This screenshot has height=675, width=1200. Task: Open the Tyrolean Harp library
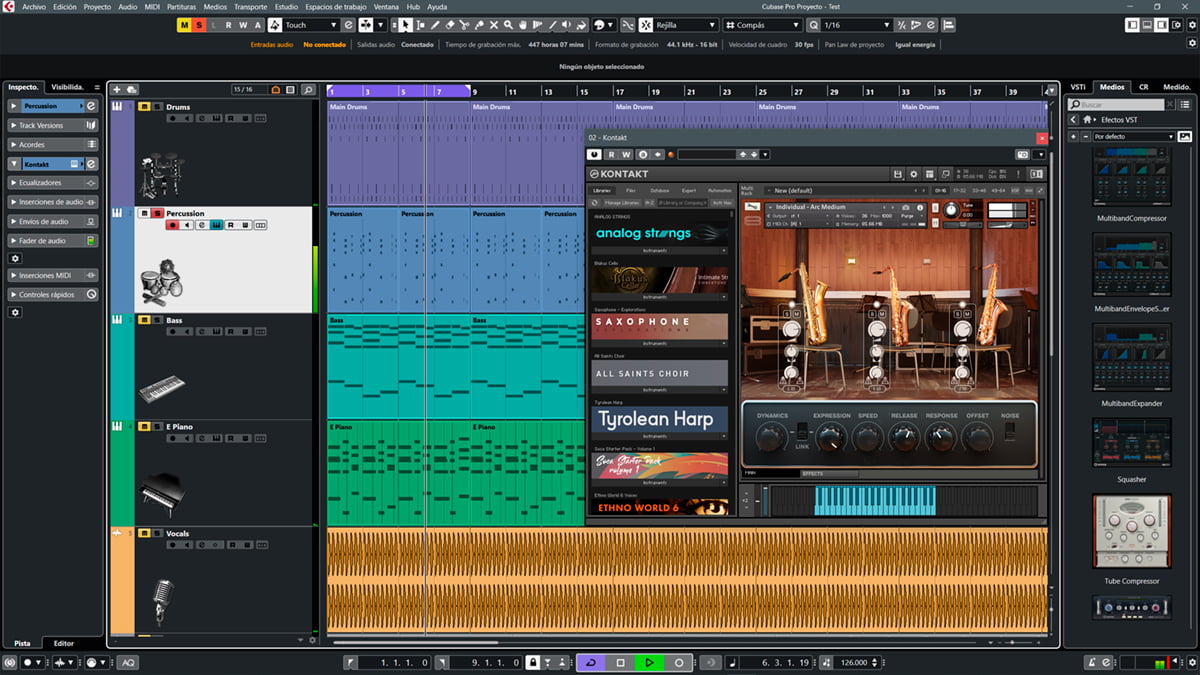point(660,419)
